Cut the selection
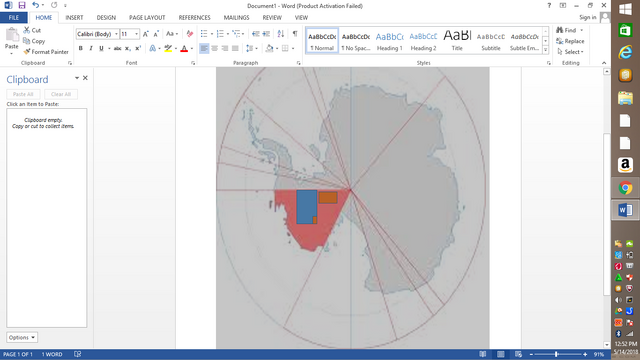 tap(32, 30)
